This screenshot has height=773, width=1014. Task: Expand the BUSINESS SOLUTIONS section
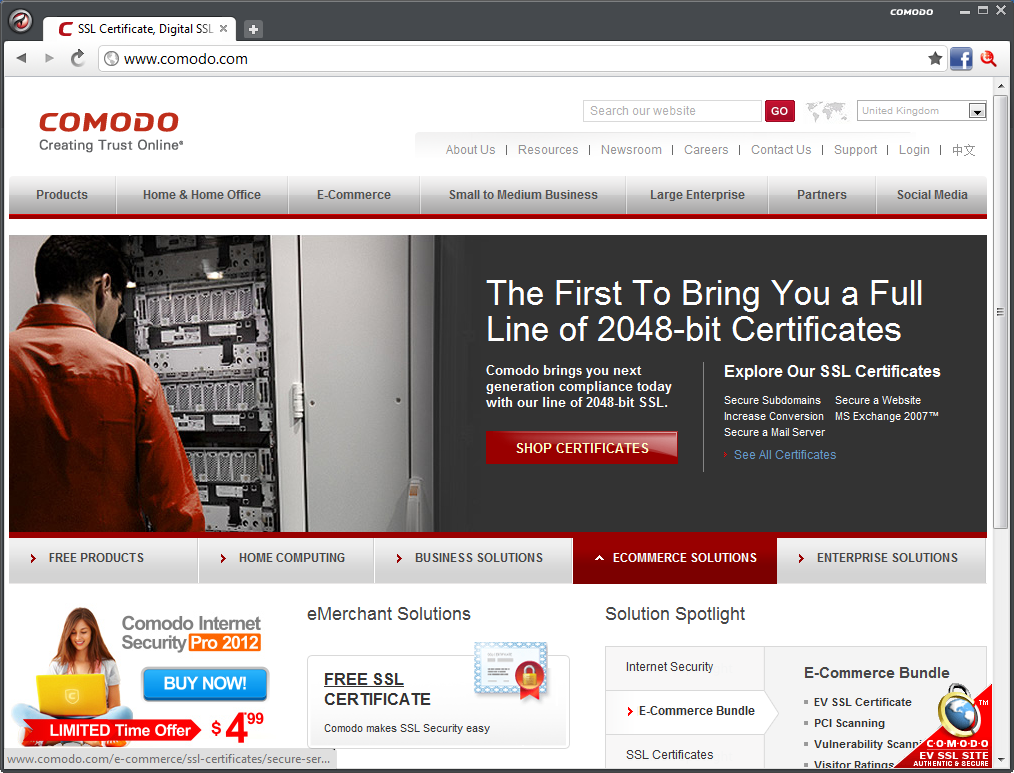[473, 560]
